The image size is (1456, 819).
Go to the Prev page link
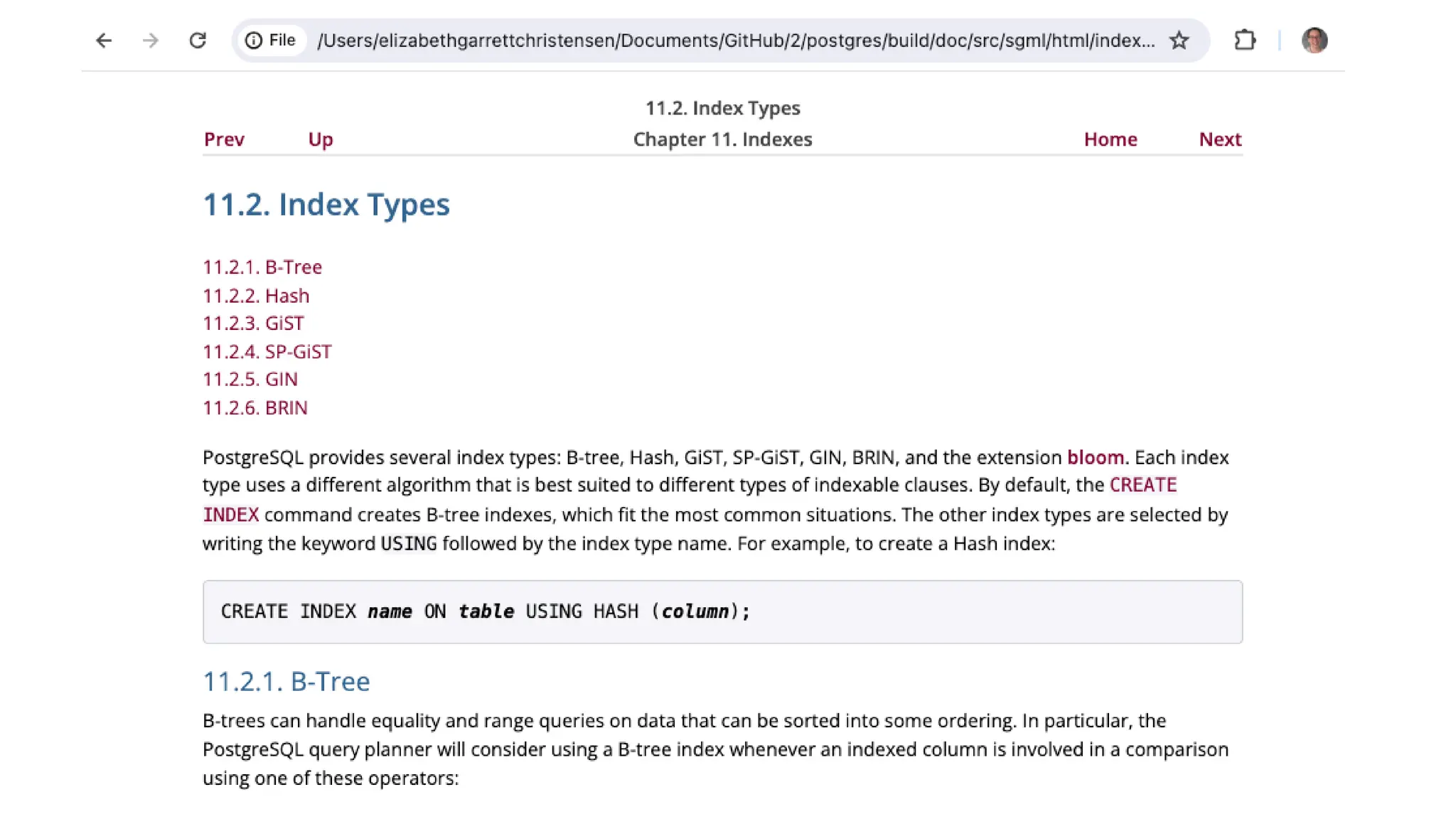click(224, 139)
